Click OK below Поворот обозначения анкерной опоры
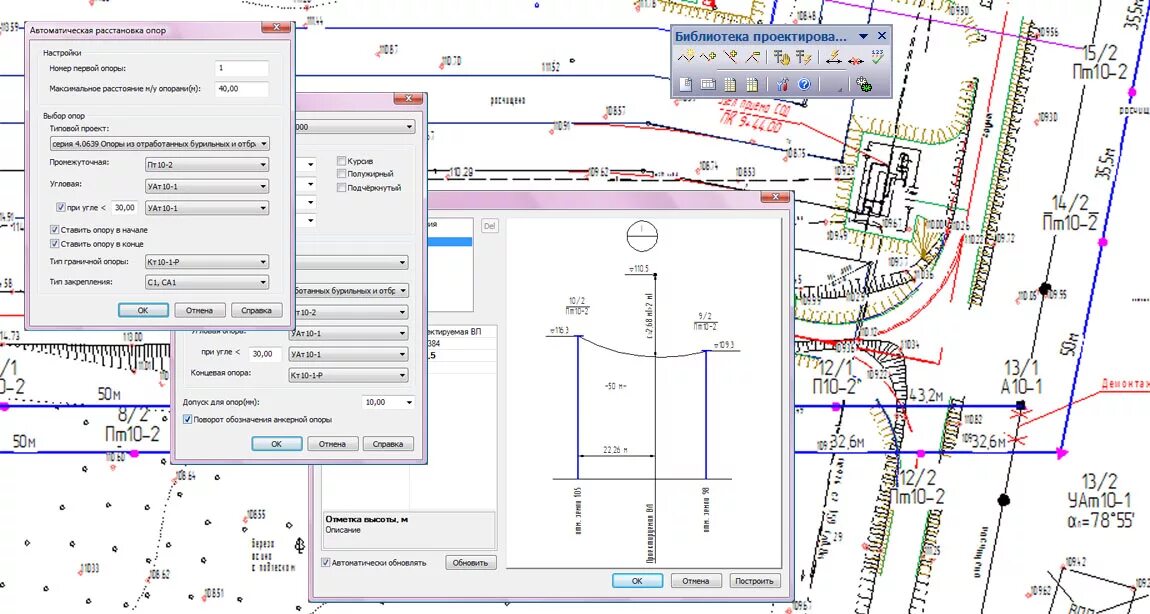This screenshot has width=1150, height=614. (276, 444)
